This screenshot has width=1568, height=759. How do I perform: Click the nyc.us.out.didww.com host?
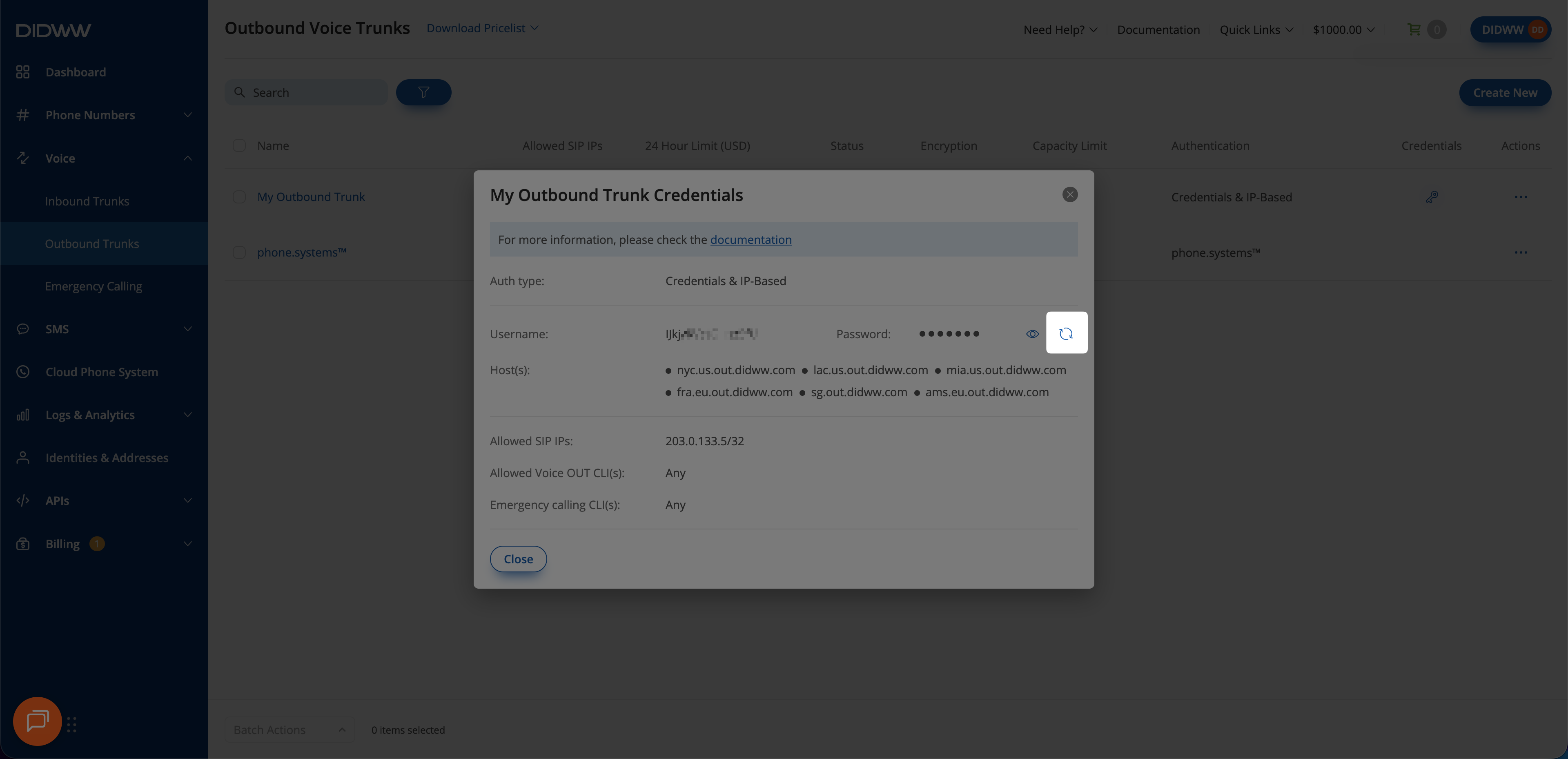coord(735,370)
